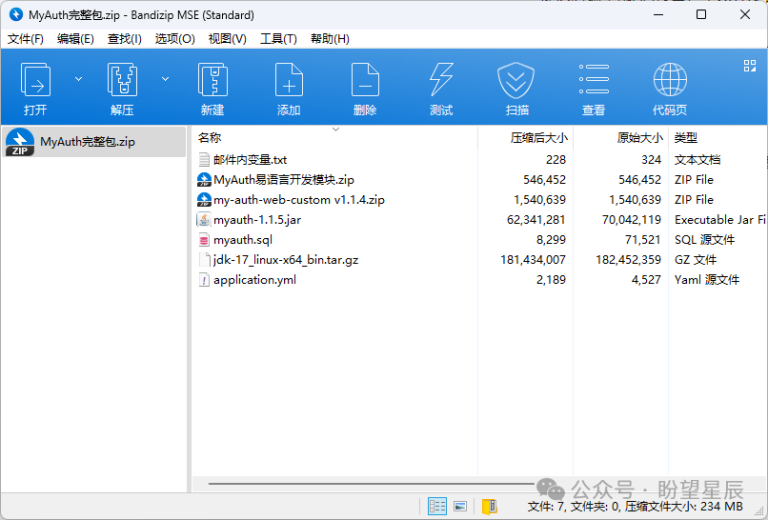
Task: Sort by the 压缩后大小 column header
Action: click(x=539, y=138)
